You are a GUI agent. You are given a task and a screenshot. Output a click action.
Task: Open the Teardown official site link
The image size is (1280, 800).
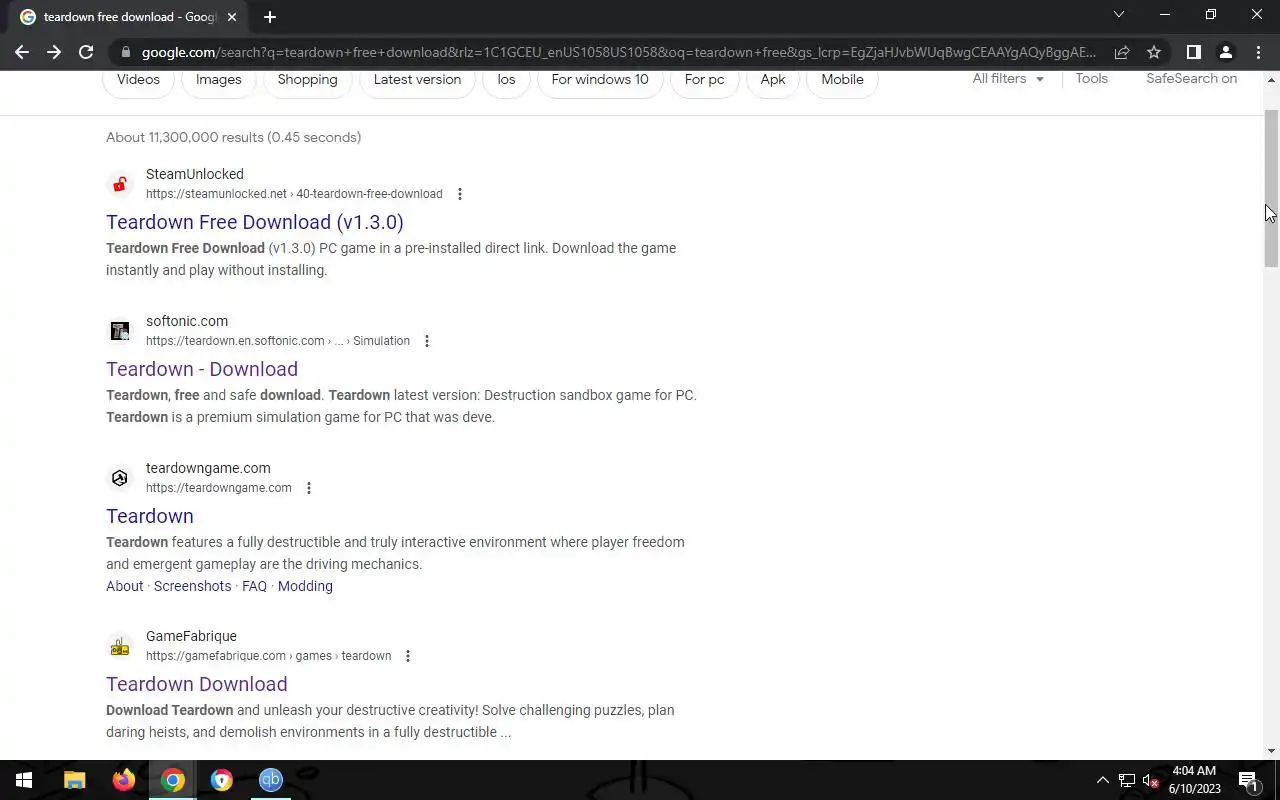pyautogui.click(x=150, y=516)
